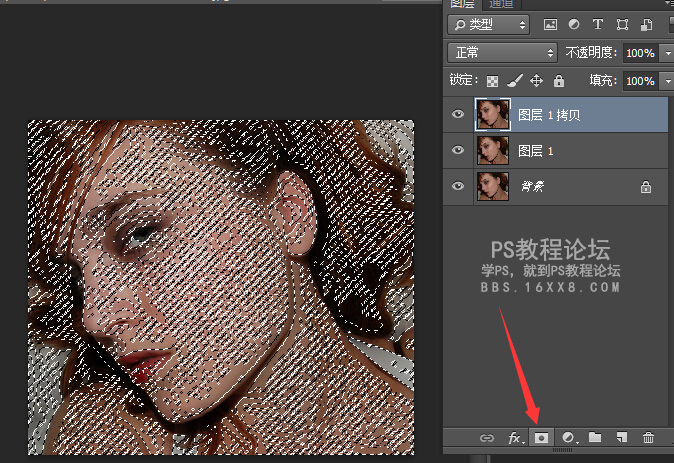Hide the 背景 background layer
This screenshot has width=674, height=463.
[458, 186]
